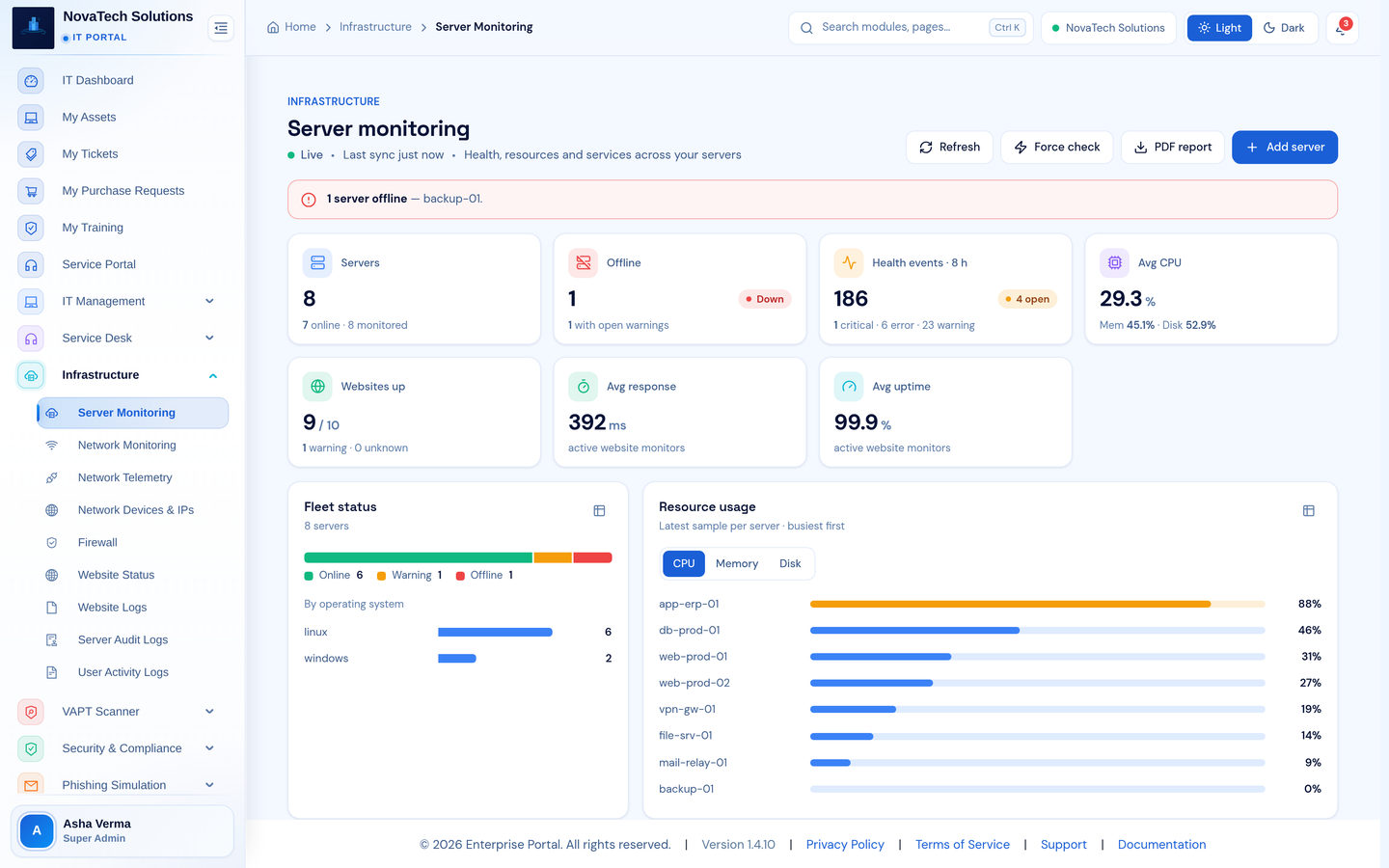Switch to Light theme

pyautogui.click(x=1219, y=28)
